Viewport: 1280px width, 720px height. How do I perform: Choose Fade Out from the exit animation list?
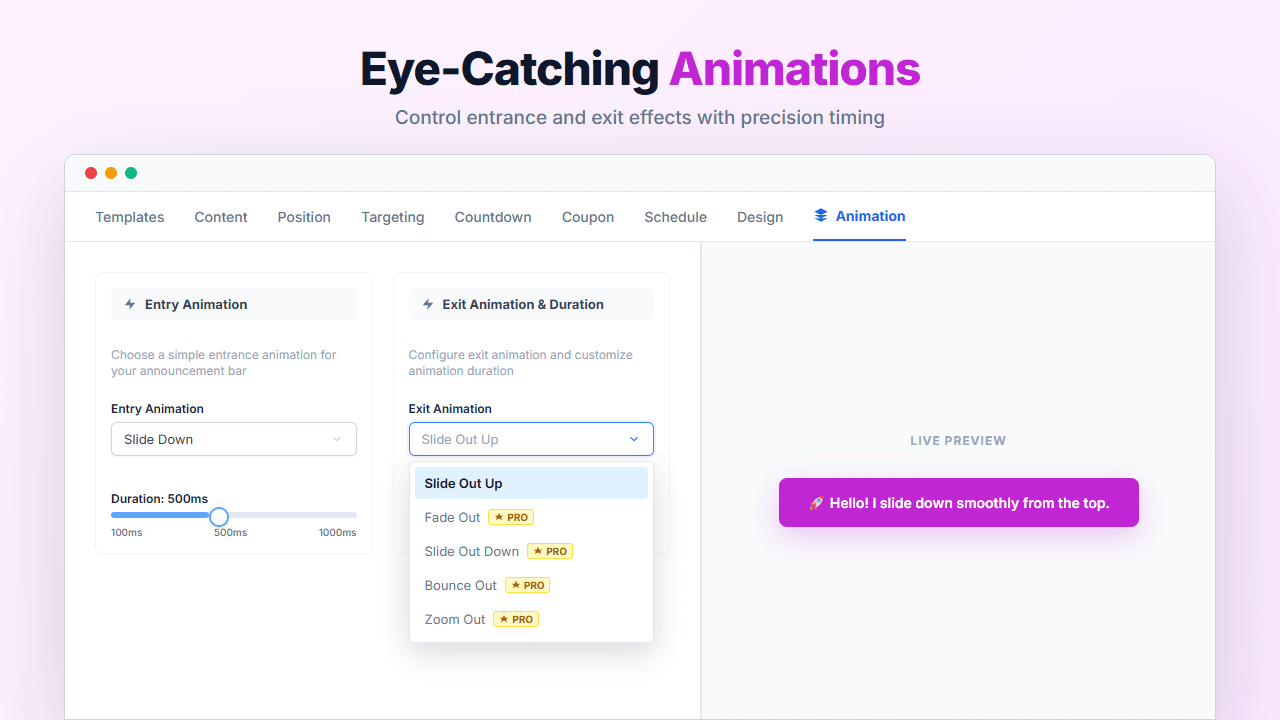452,517
